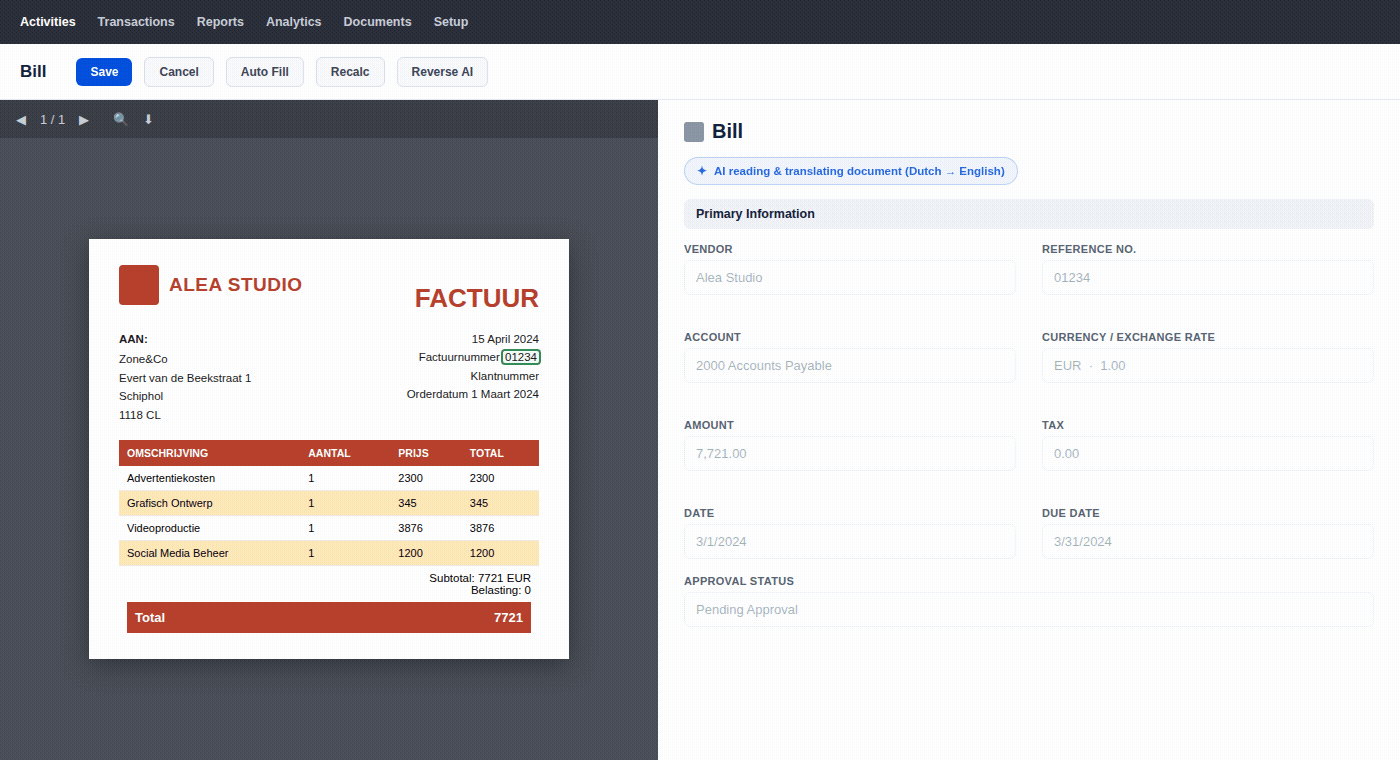Viewport: 1400px width, 760px height.
Task: Click the Orderdatum 1 Maart 2024 line
Action: 473,394
